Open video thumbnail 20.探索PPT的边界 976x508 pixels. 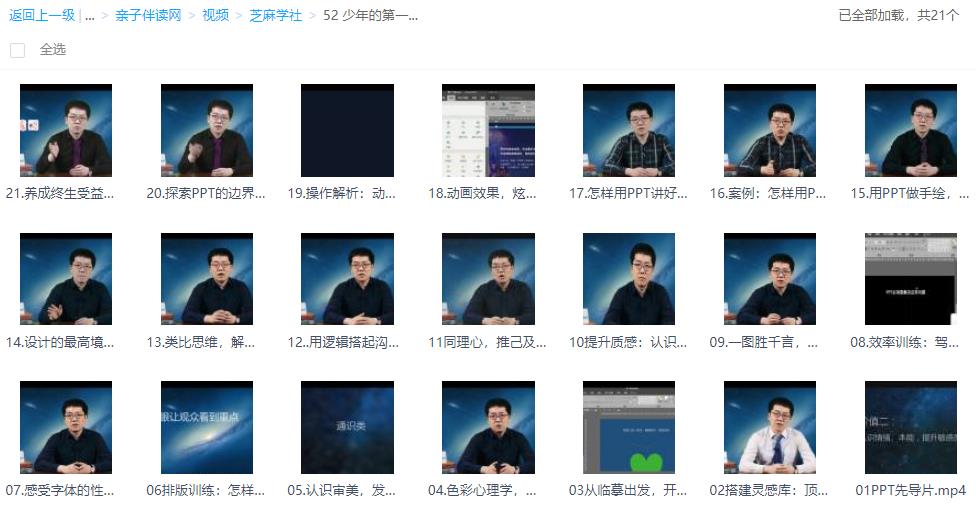coord(207,130)
